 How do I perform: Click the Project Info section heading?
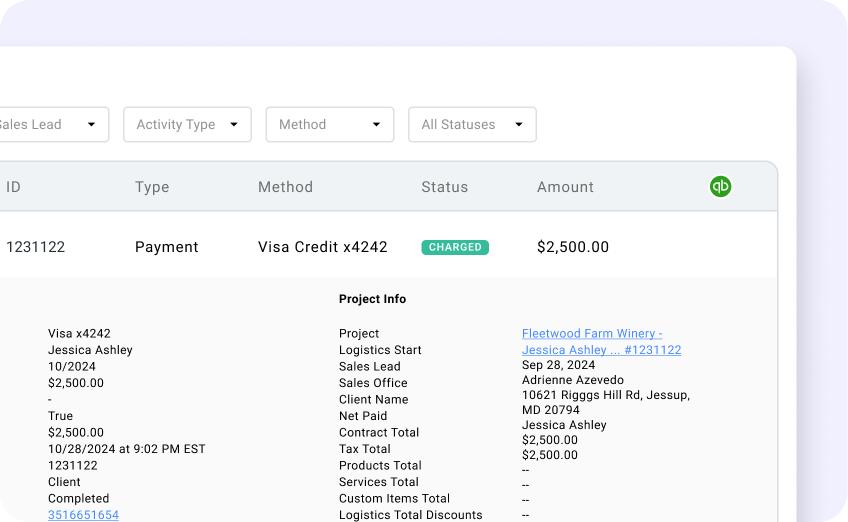pos(372,299)
